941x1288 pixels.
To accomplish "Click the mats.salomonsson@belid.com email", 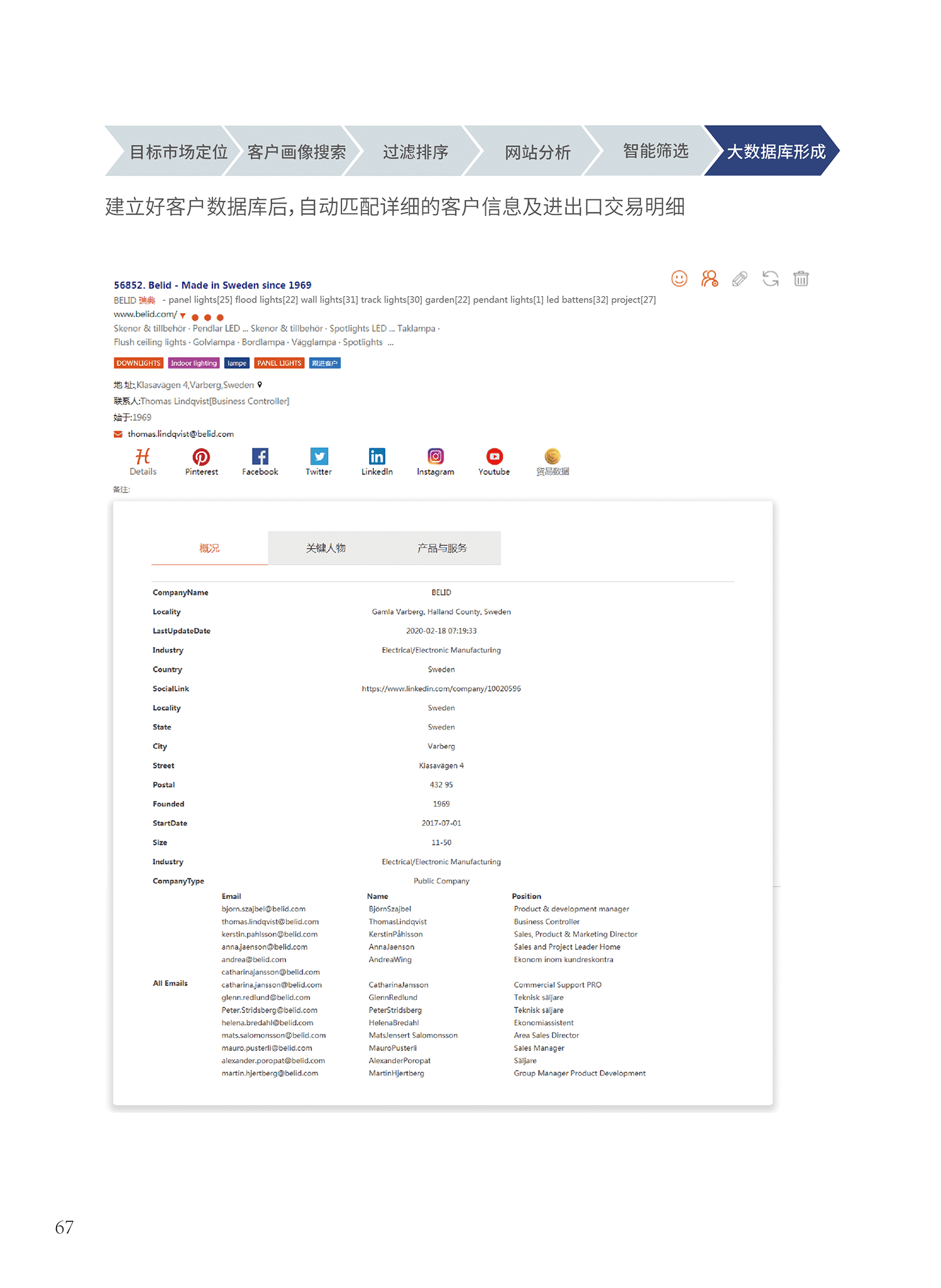I will 273,1035.
